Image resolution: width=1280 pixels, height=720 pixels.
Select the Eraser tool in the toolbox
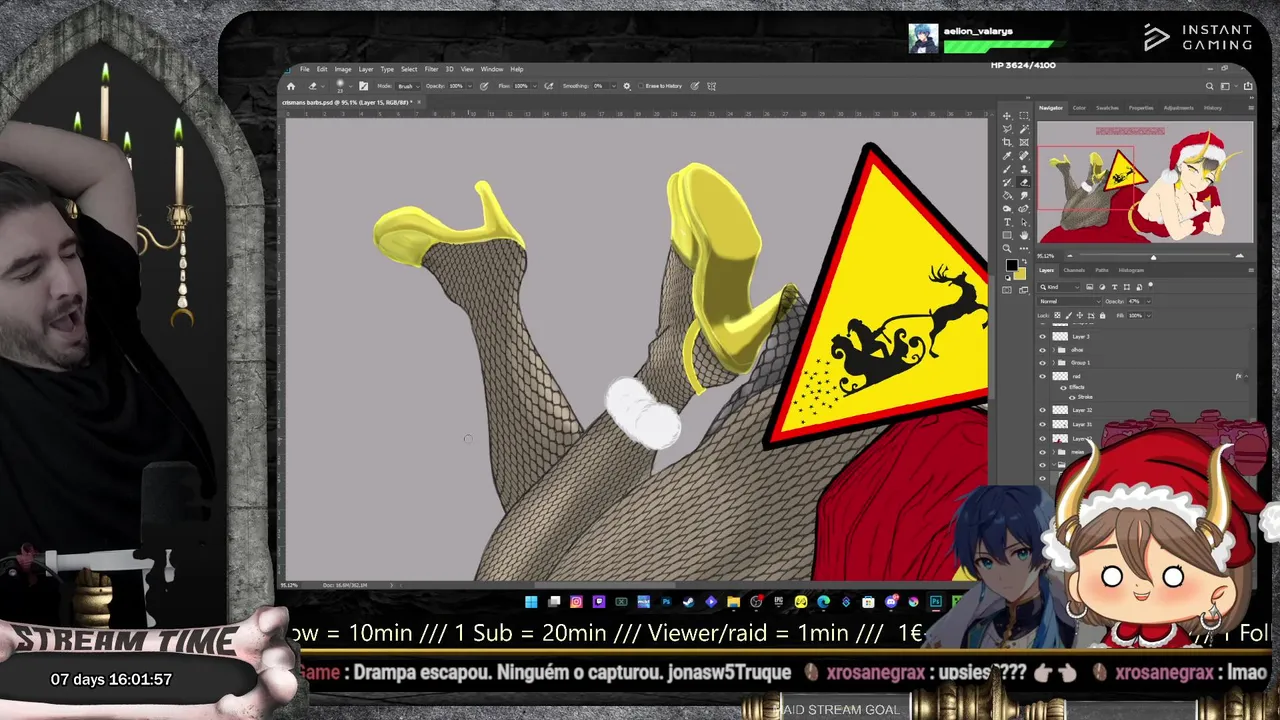[1024, 182]
